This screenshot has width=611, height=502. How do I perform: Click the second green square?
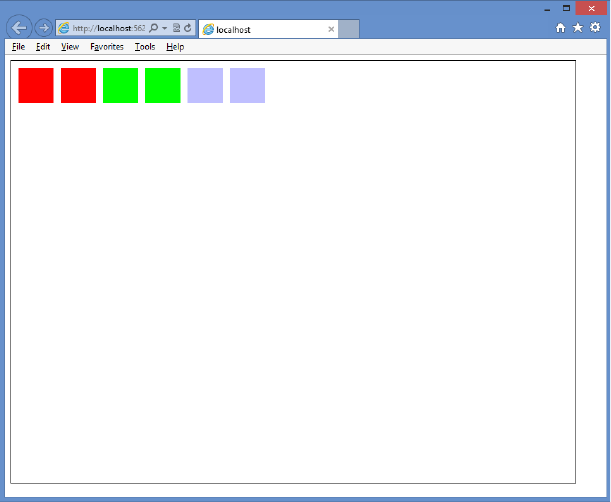click(163, 85)
